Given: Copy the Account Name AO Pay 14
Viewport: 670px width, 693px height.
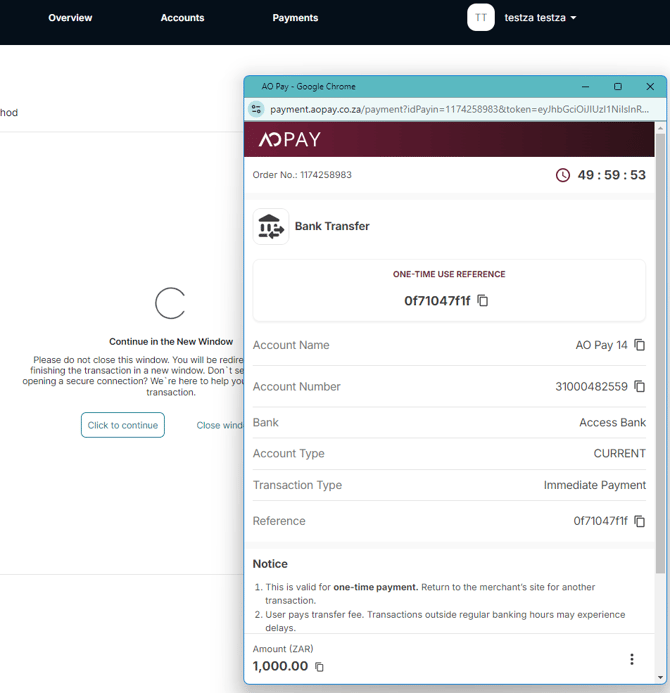Looking at the screenshot, I should pos(640,345).
